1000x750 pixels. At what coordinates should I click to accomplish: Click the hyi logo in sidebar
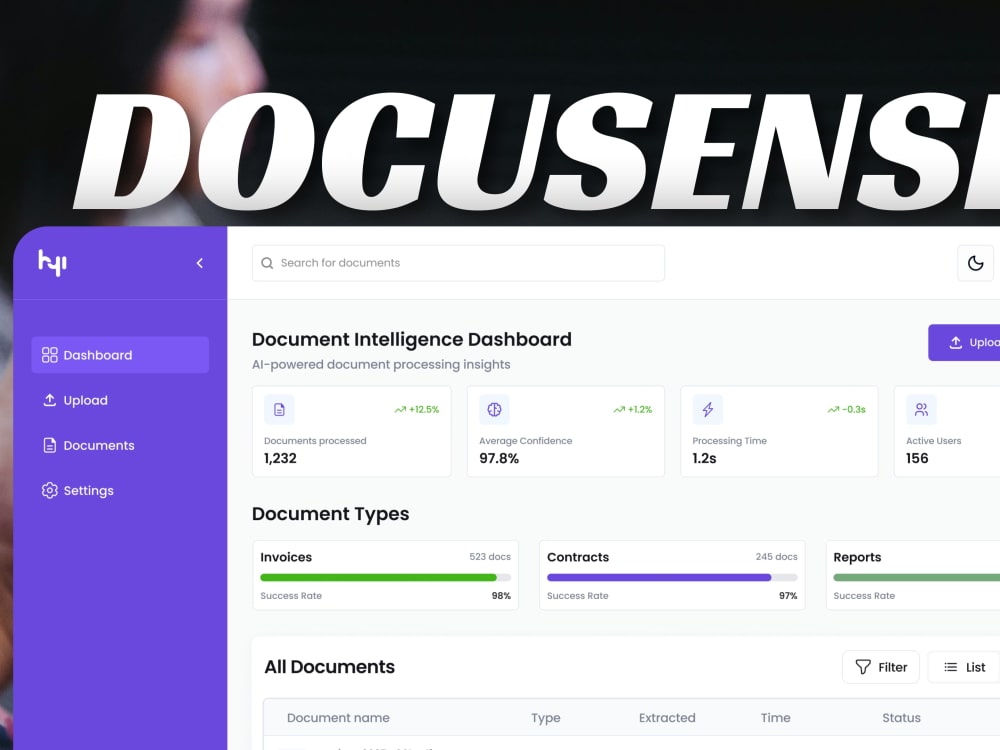coord(52,262)
